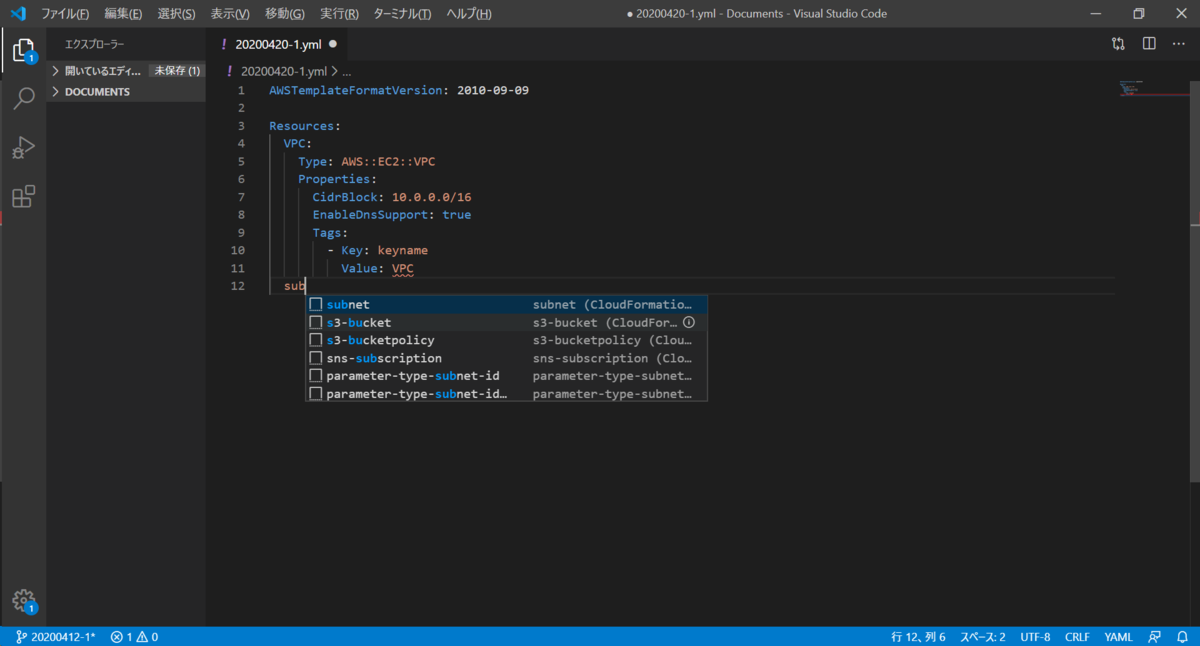Viewport: 1200px width, 646px height.
Task: Restore the window using title bar button
Action: point(1138,14)
